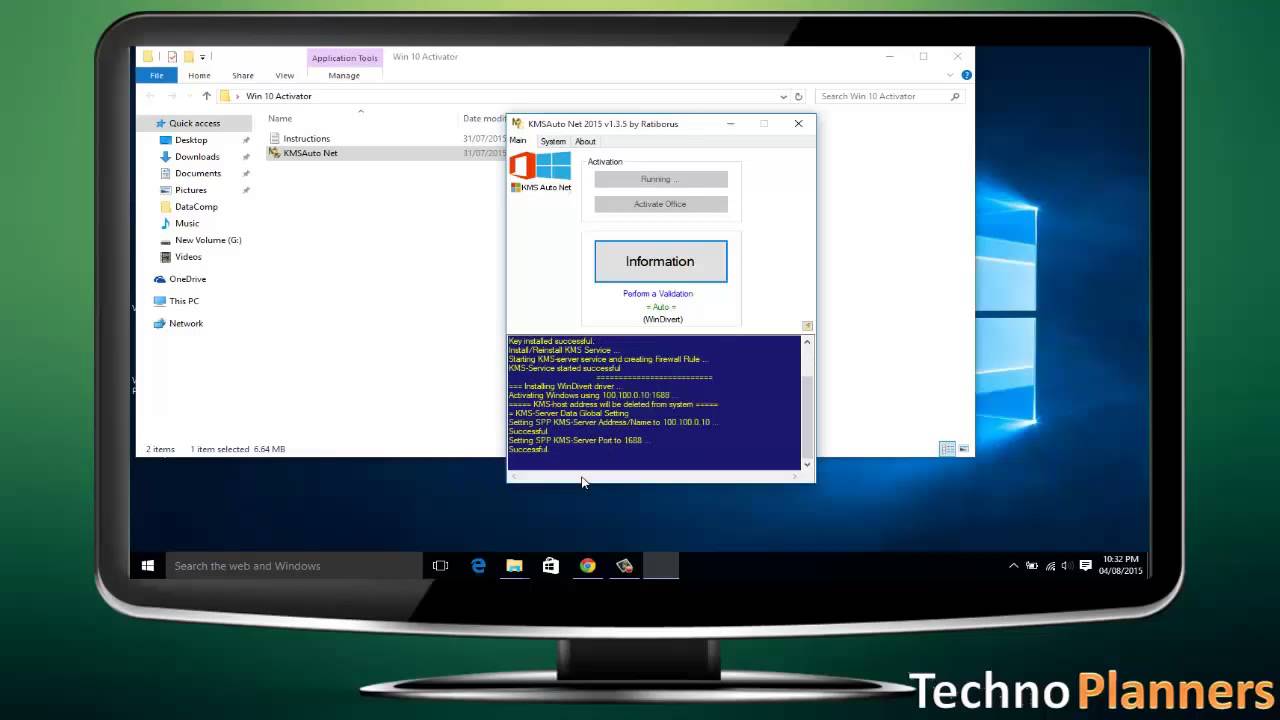
Task: Open the DataComp folder in sidebar
Action: [x=196, y=207]
